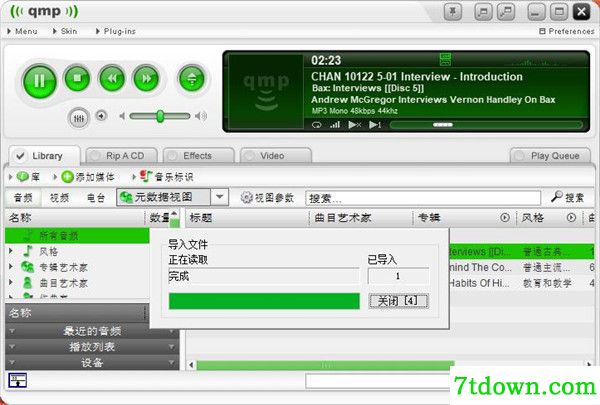Click the 搜索 search button
Viewport: 600px width, 405px height.
pos(567,198)
